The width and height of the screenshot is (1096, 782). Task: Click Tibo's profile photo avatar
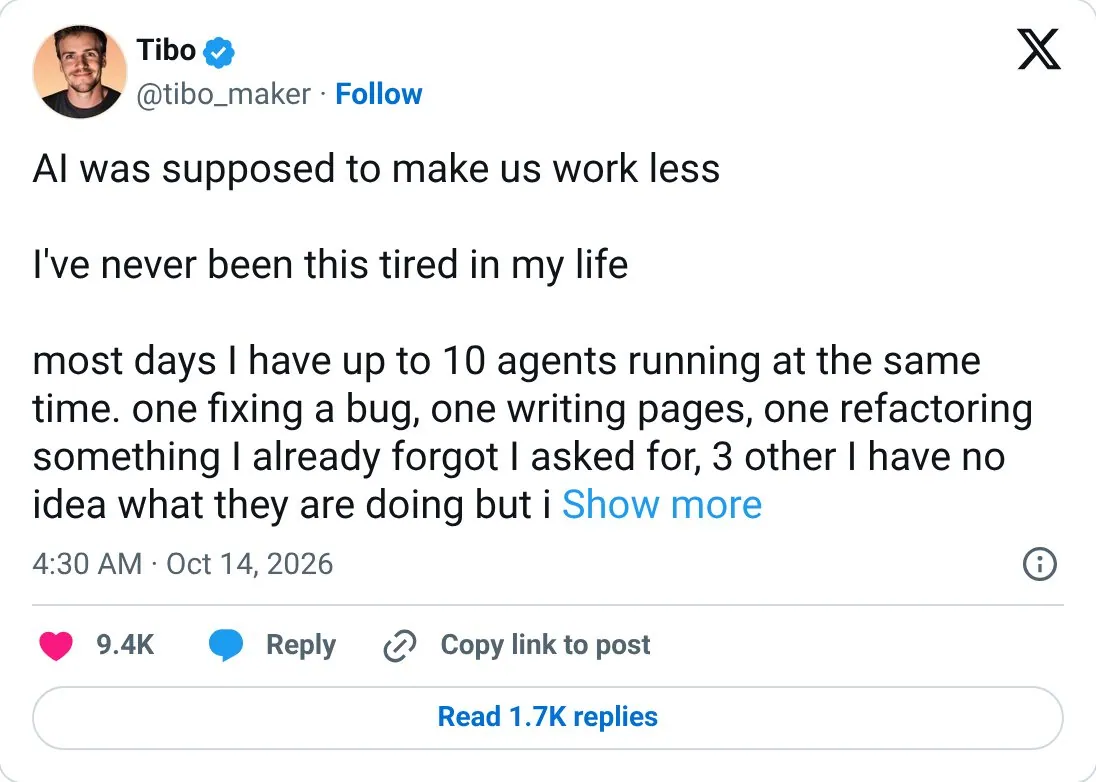[80, 71]
